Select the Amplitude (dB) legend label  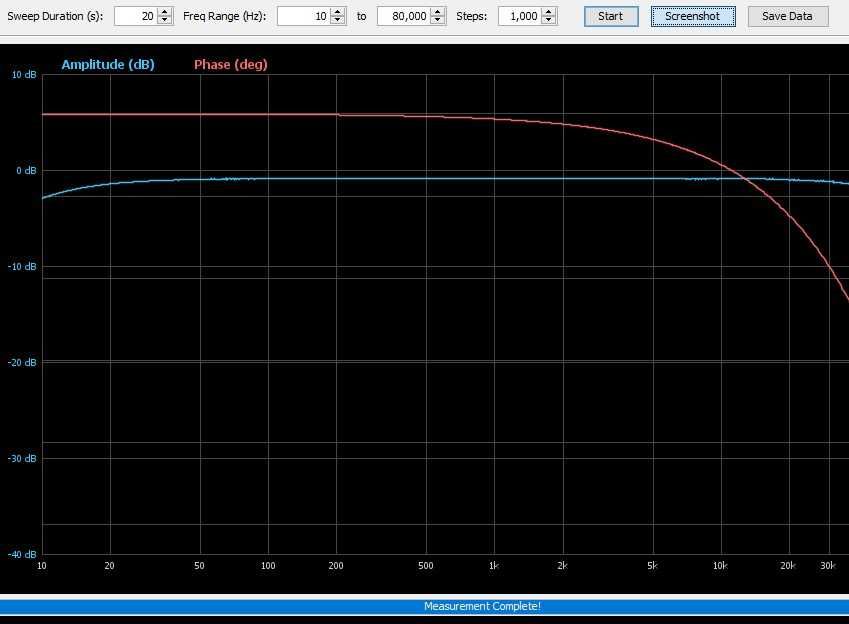[x=108, y=64]
